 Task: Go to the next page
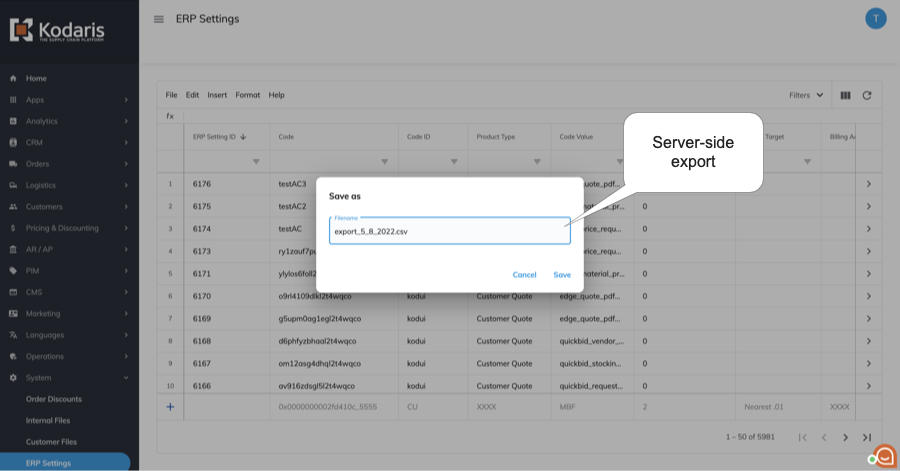click(845, 438)
